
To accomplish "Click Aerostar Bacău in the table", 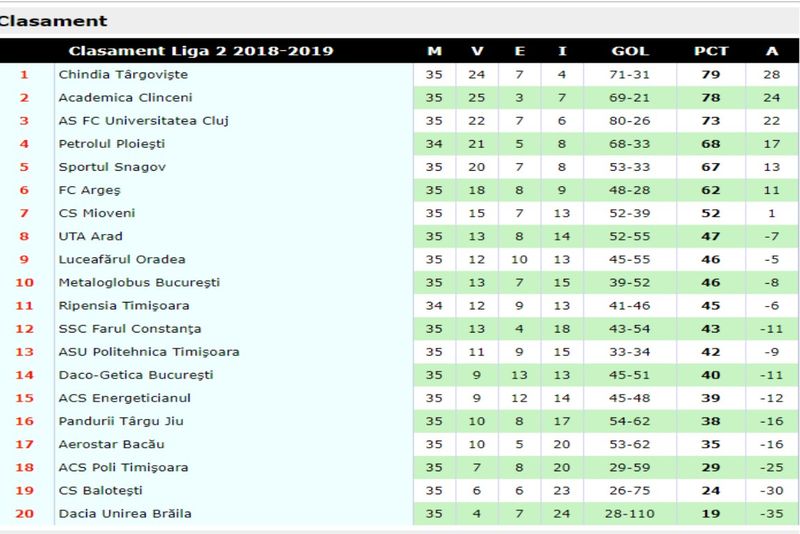I will (111, 444).
